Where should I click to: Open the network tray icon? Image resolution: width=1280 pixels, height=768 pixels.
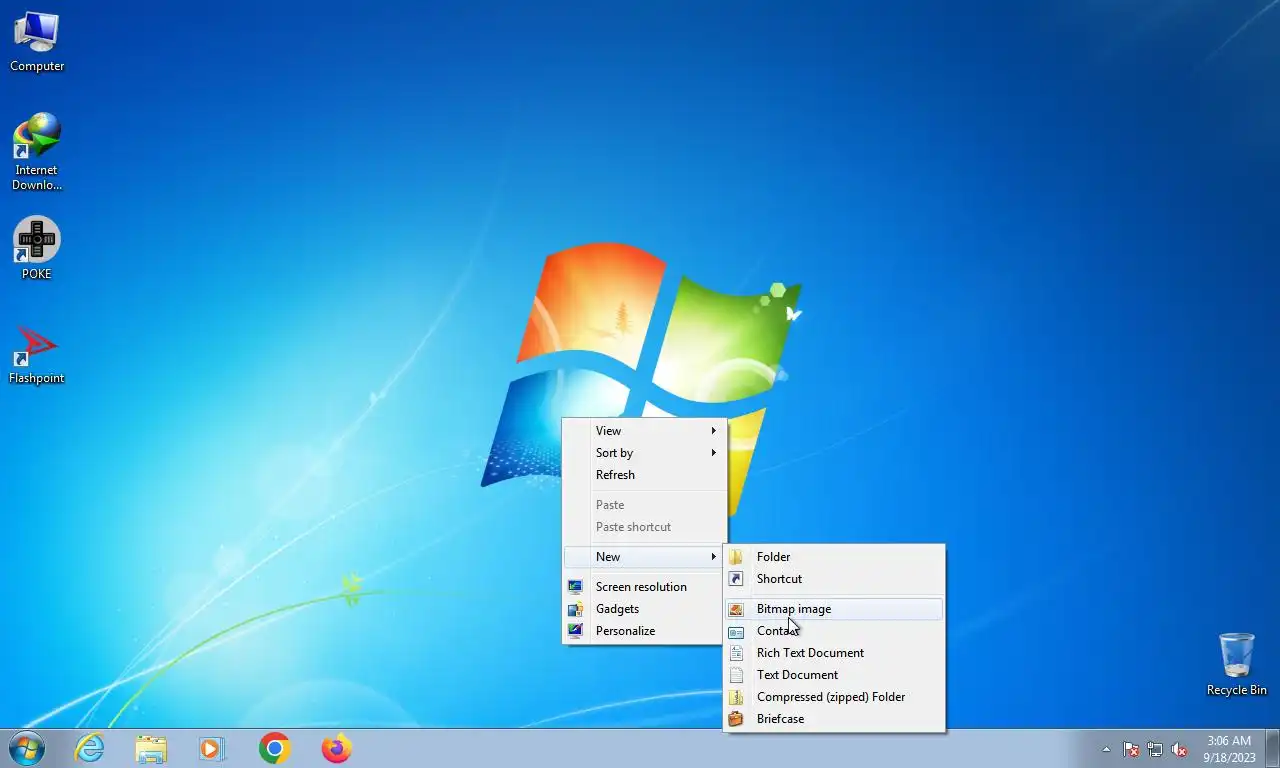click(1155, 749)
